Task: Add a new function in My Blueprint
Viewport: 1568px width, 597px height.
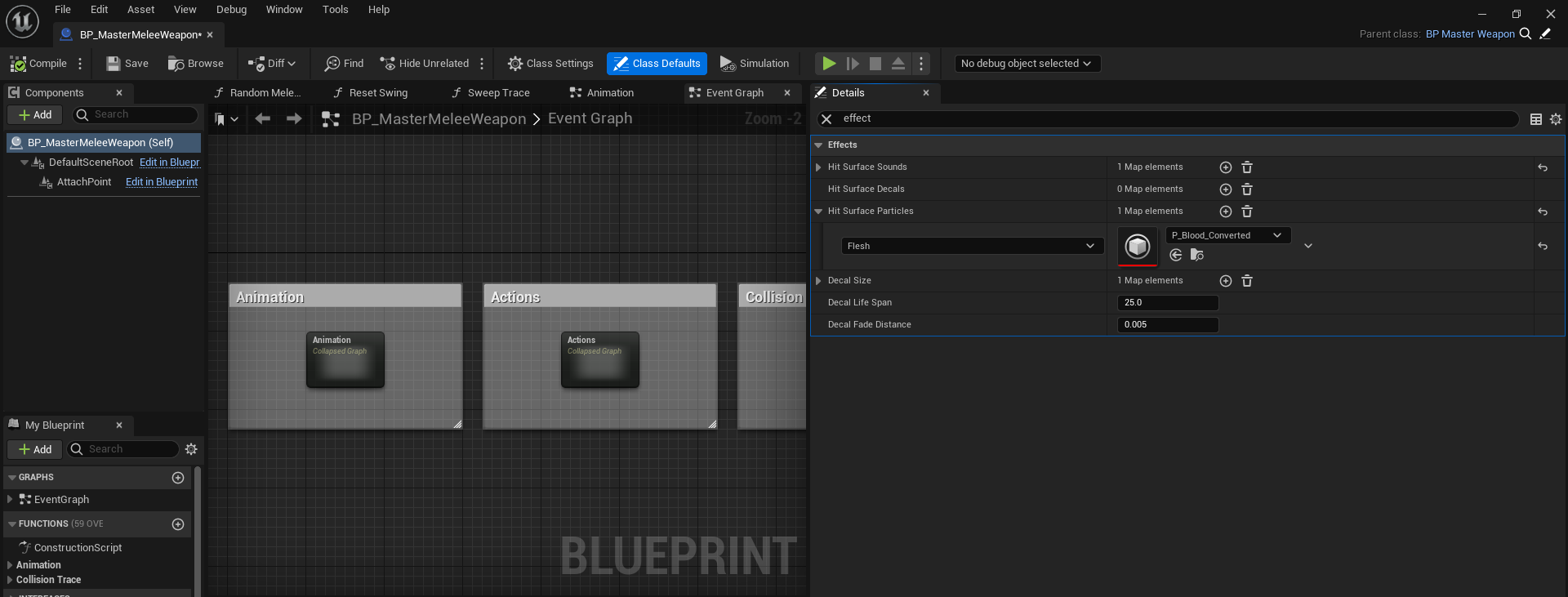Action: [x=178, y=524]
